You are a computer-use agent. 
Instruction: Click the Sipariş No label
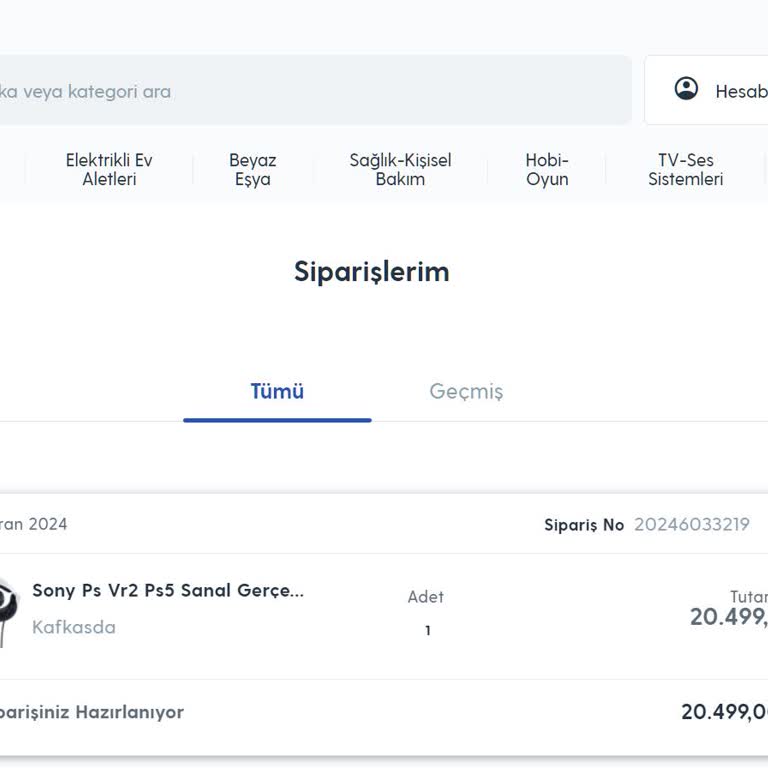584,525
